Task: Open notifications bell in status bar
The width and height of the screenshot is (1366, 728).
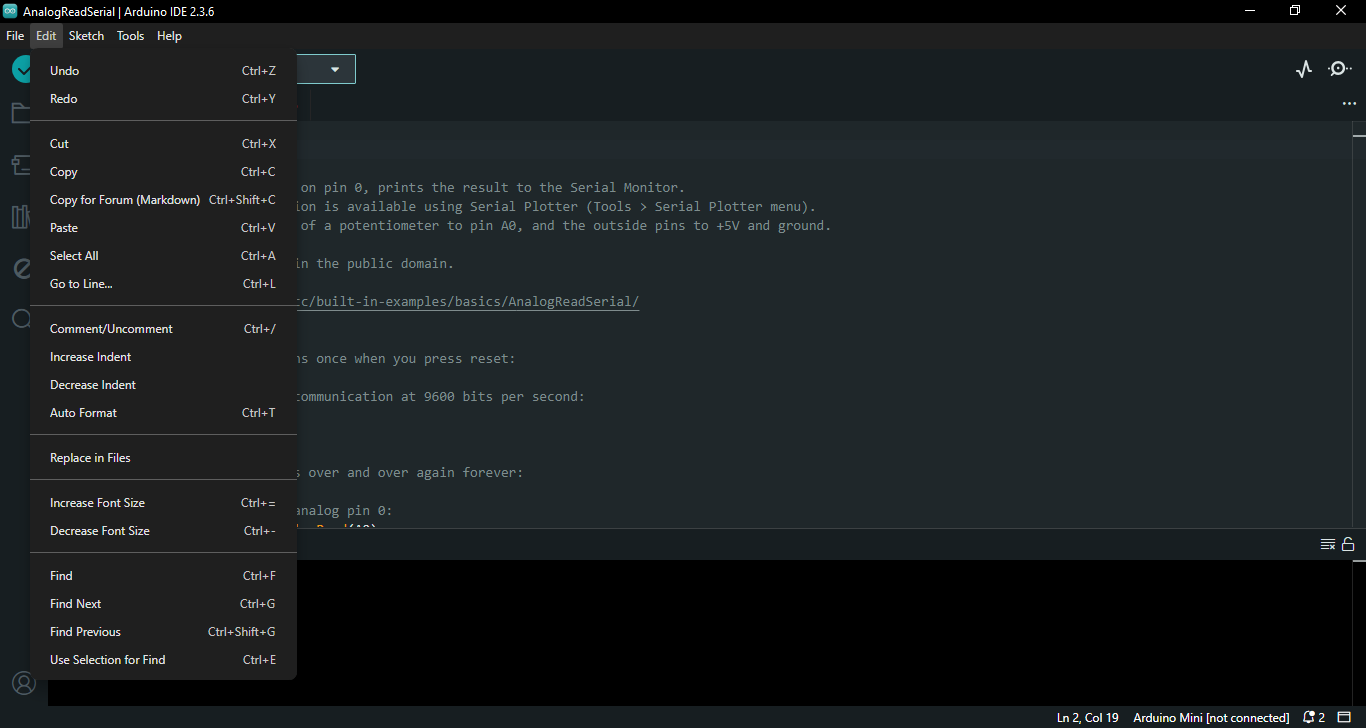Action: [x=1313, y=718]
